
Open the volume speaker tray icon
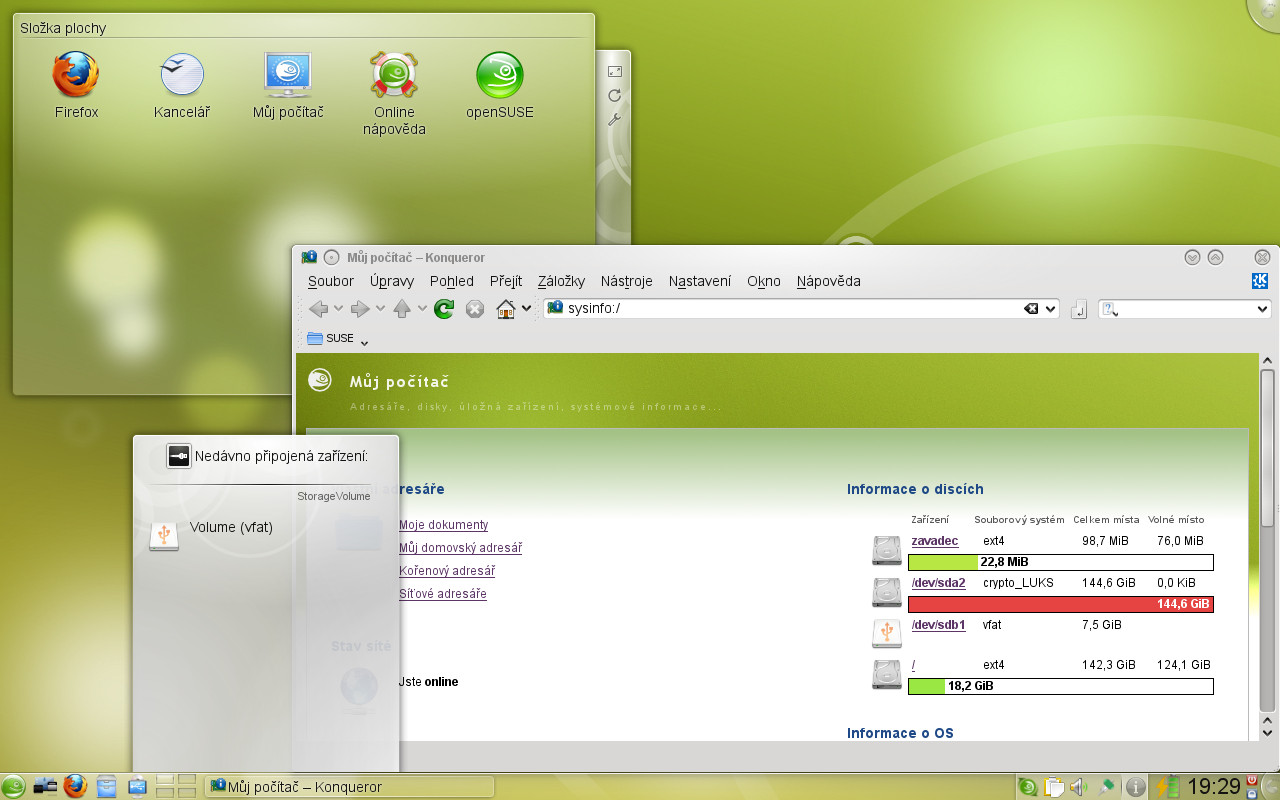click(1079, 787)
